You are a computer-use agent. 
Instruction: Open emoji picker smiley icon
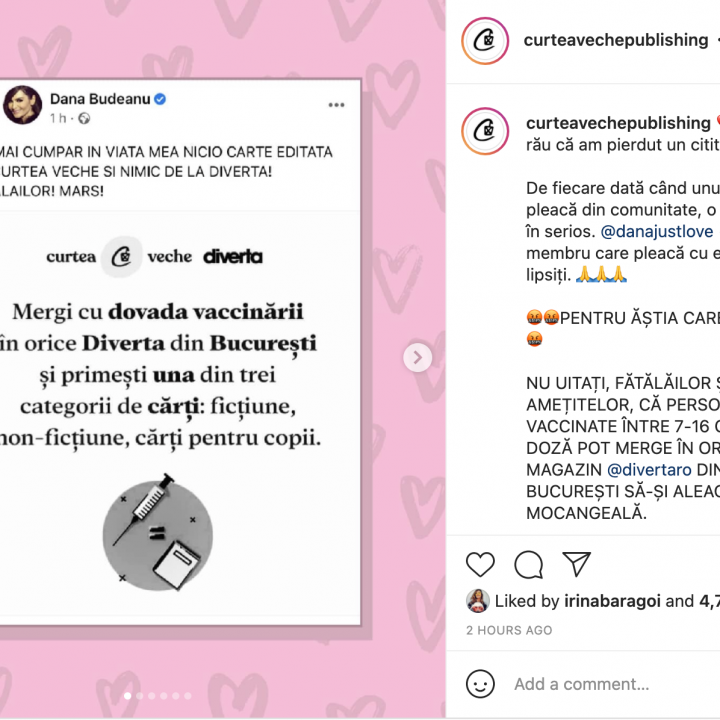(x=480, y=684)
